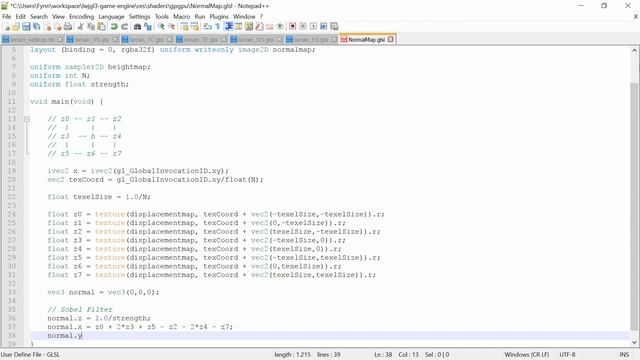
Task: Click the Print toolbar icon
Action: click(x=68, y=27)
